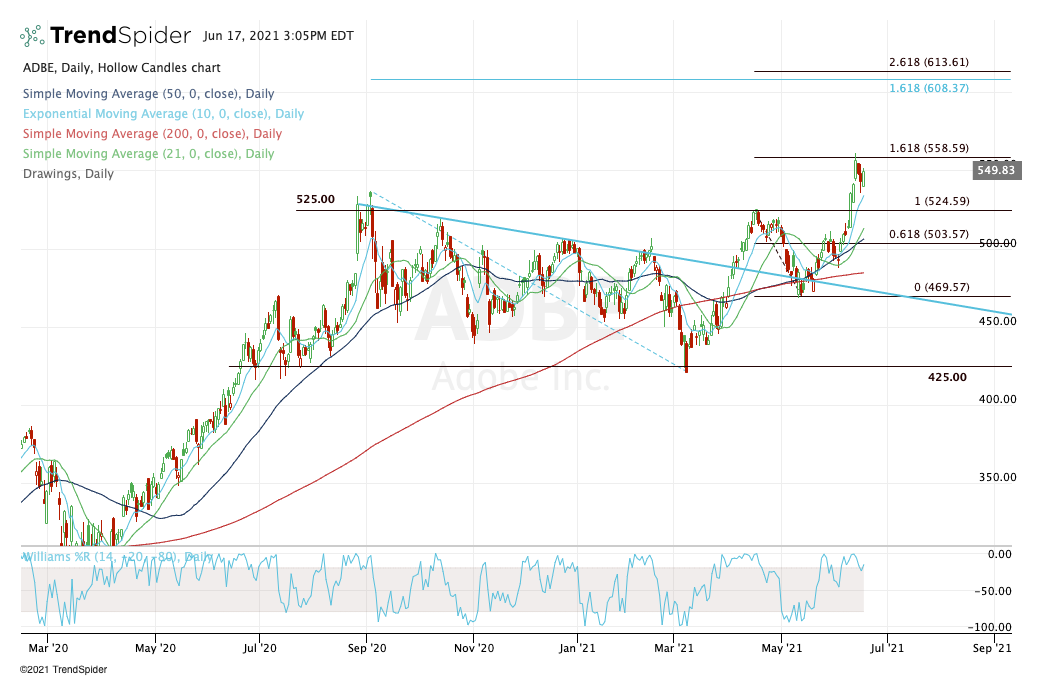Click the 2.618 (613.61) Fibonacci label
The width and height of the screenshot is (1042, 679).
pyautogui.click(x=929, y=62)
